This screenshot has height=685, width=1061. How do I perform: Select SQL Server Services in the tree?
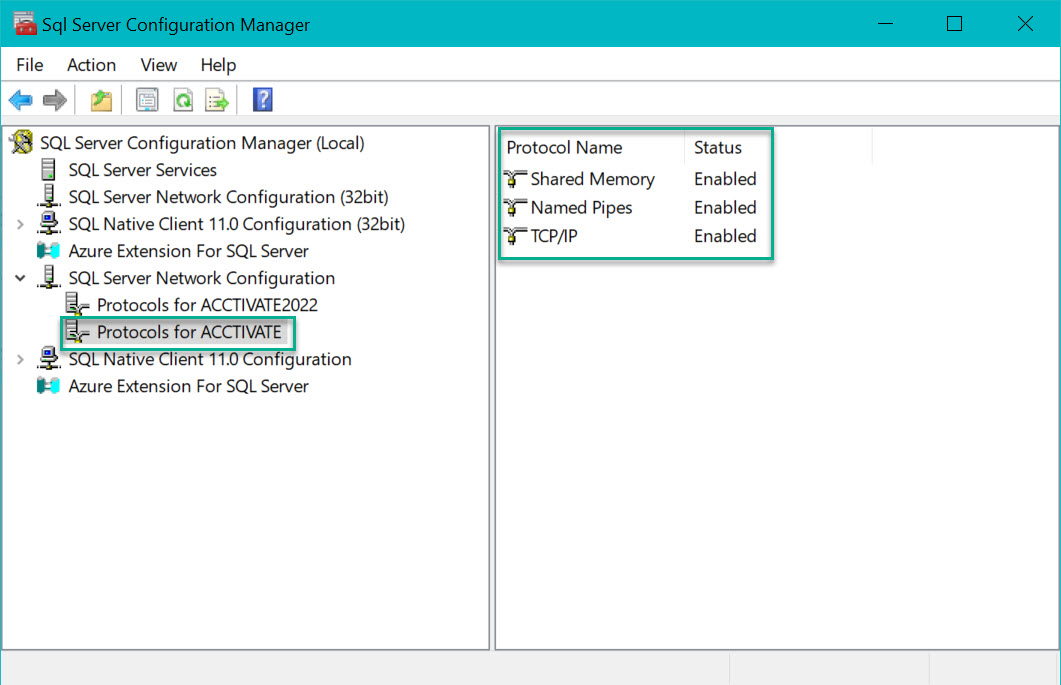tap(143, 170)
